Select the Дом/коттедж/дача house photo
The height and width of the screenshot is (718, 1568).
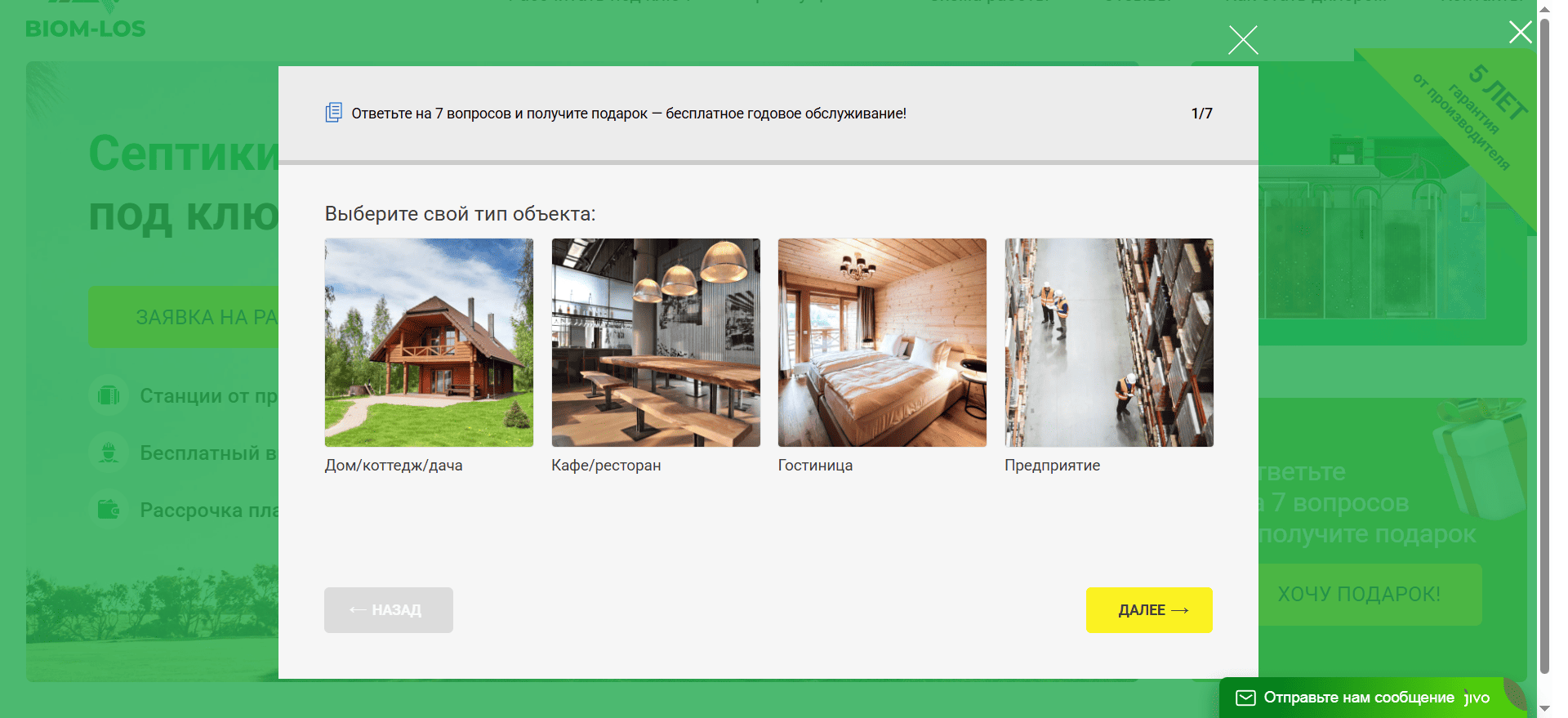pos(429,342)
